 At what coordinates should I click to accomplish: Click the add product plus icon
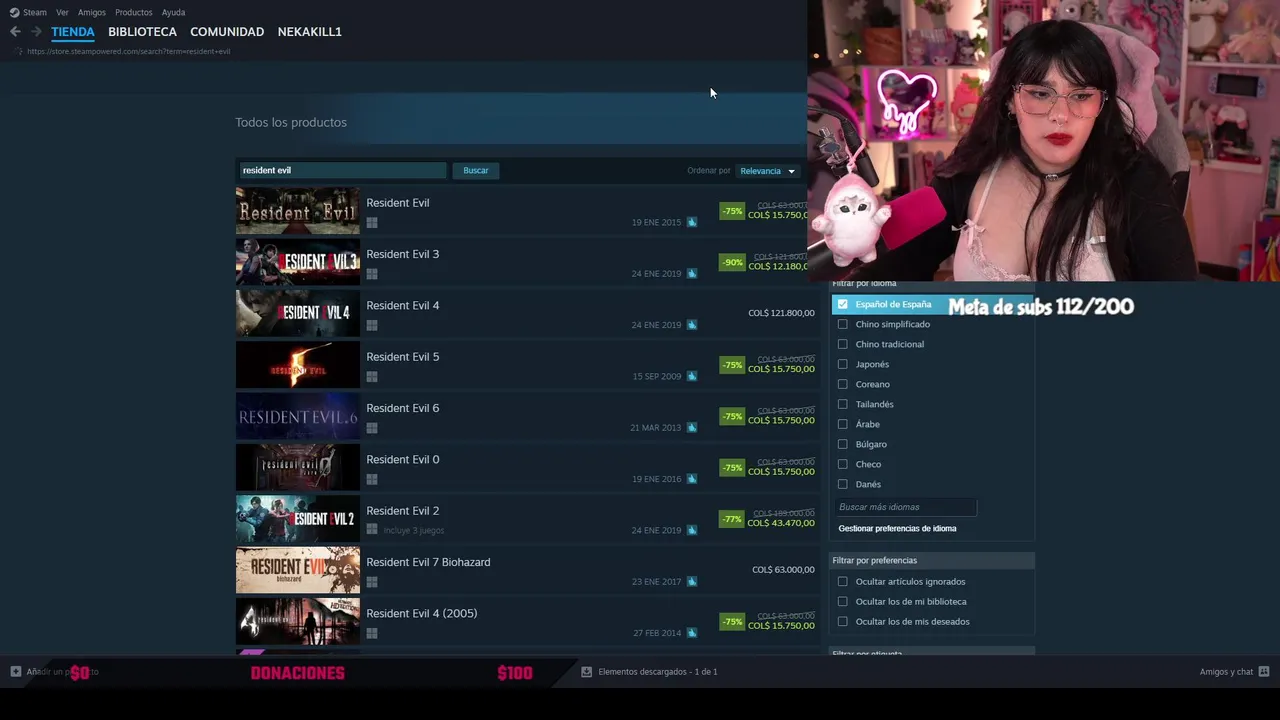pyautogui.click(x=15, y=672)
